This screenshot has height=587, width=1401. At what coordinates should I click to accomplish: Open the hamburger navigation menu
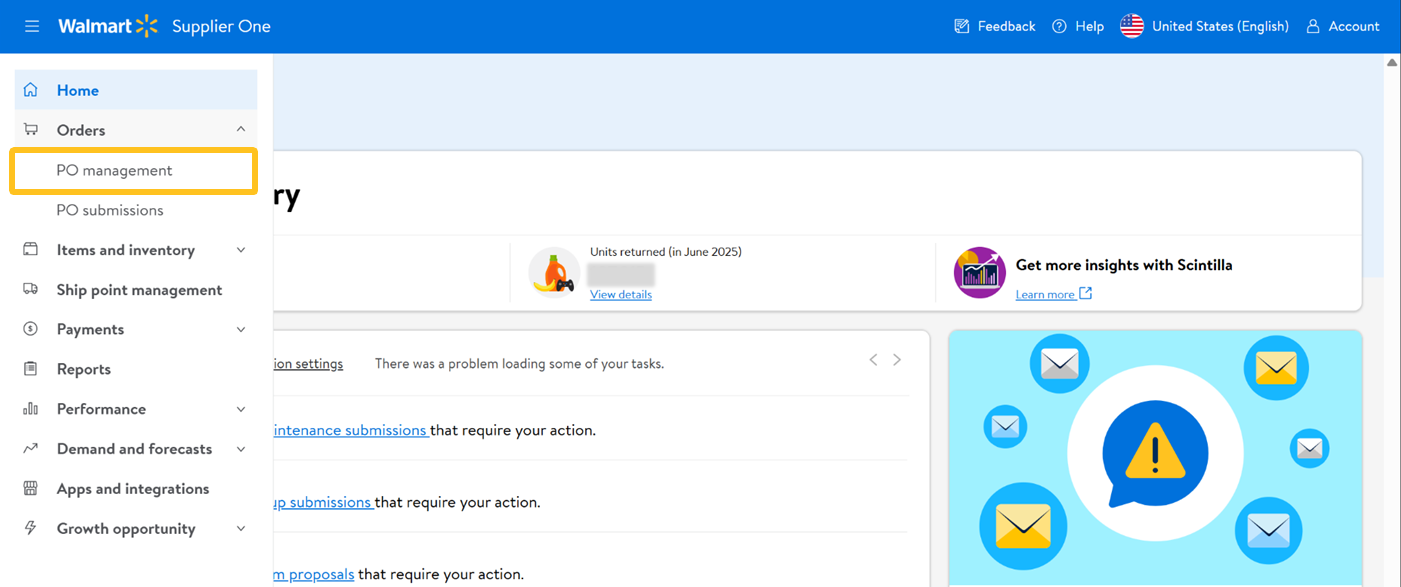pyautogui.click(x=32, y=27)
